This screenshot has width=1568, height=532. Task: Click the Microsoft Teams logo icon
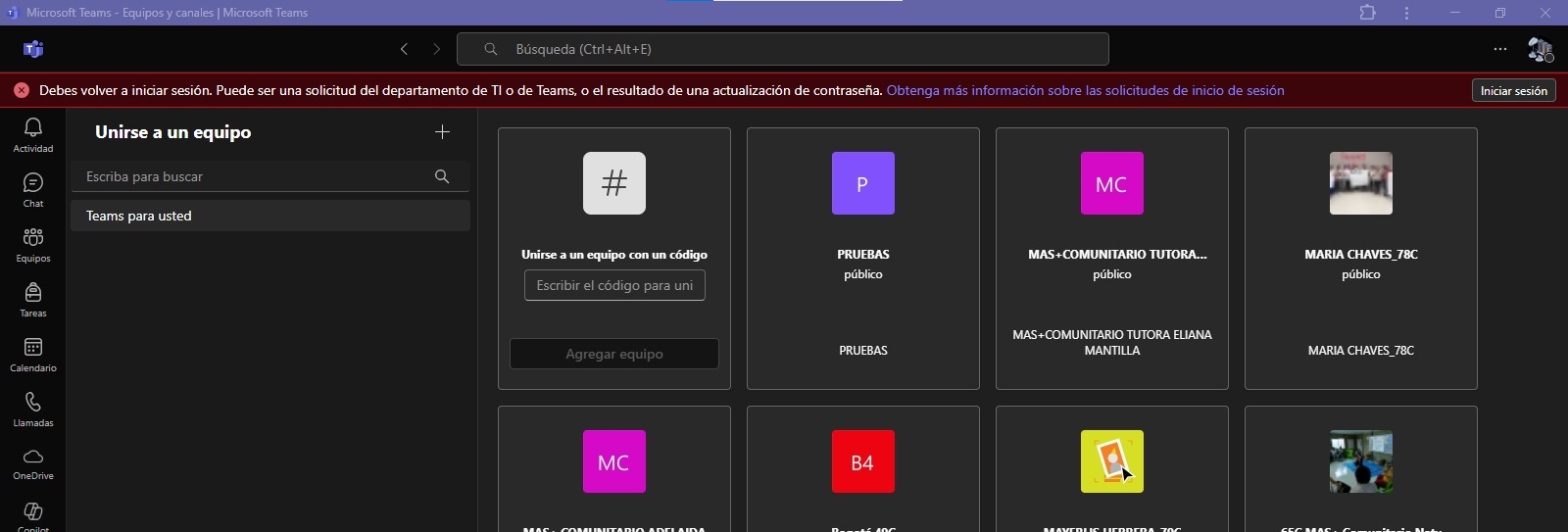(x=33, y=49)
